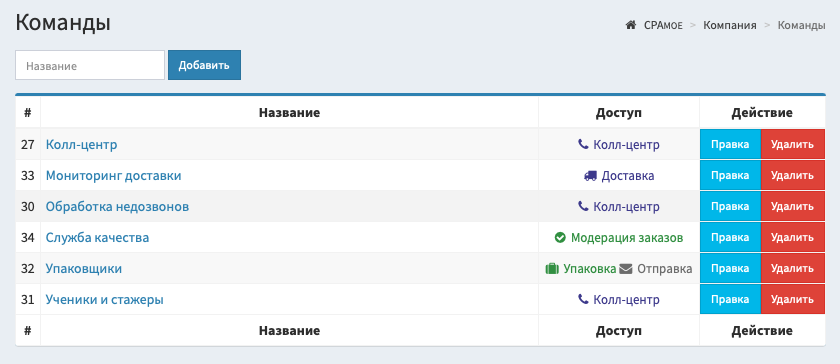The image size is (840, 364).
Task: Click phone icon in Ученики и стажеры row
Action: coord(583,300)
